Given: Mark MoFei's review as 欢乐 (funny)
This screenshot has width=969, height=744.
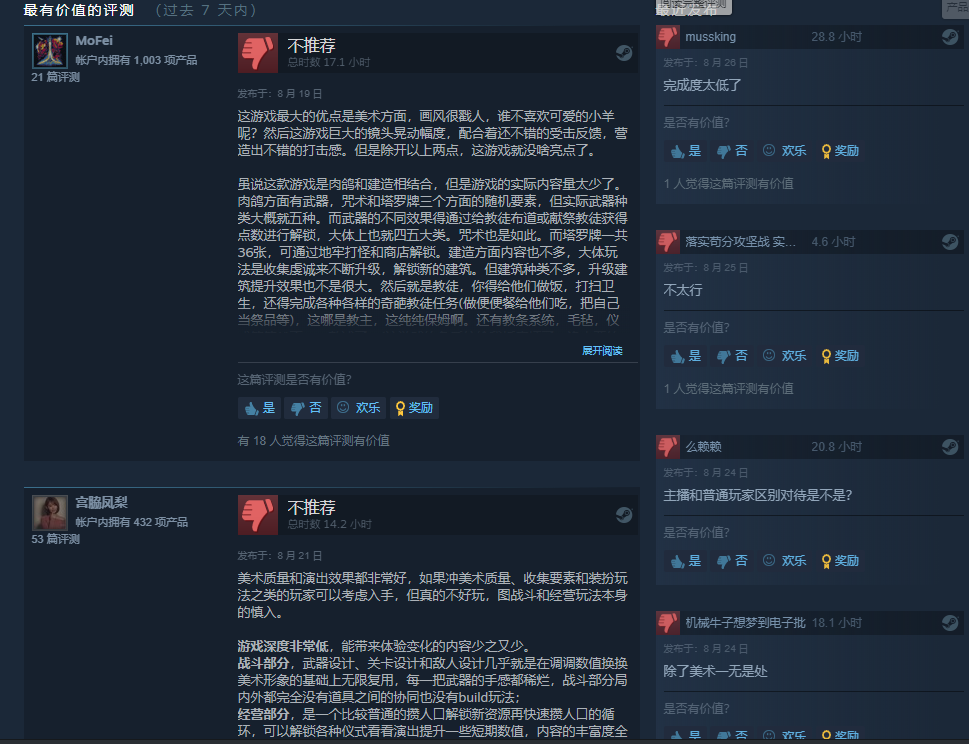Looking at the screenshot, I should 358,408.
